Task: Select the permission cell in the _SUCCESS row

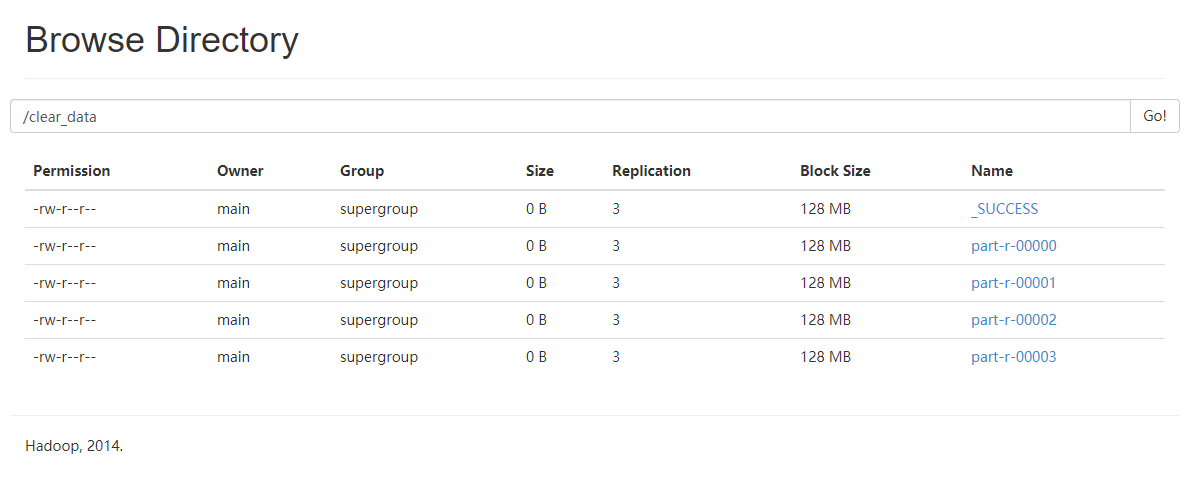Action: [x=65, y=209]
